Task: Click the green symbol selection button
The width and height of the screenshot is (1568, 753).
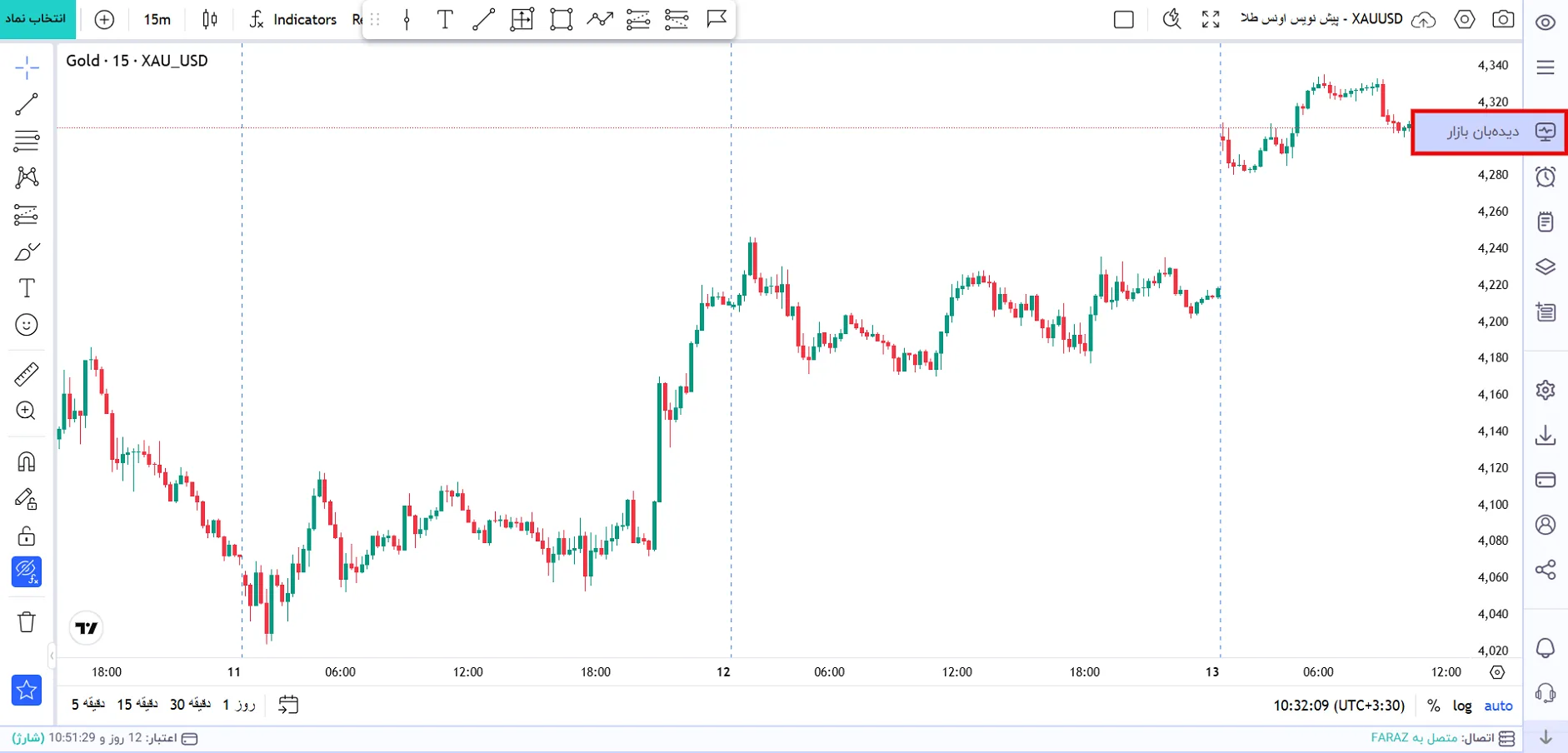Action: (37, 19)
